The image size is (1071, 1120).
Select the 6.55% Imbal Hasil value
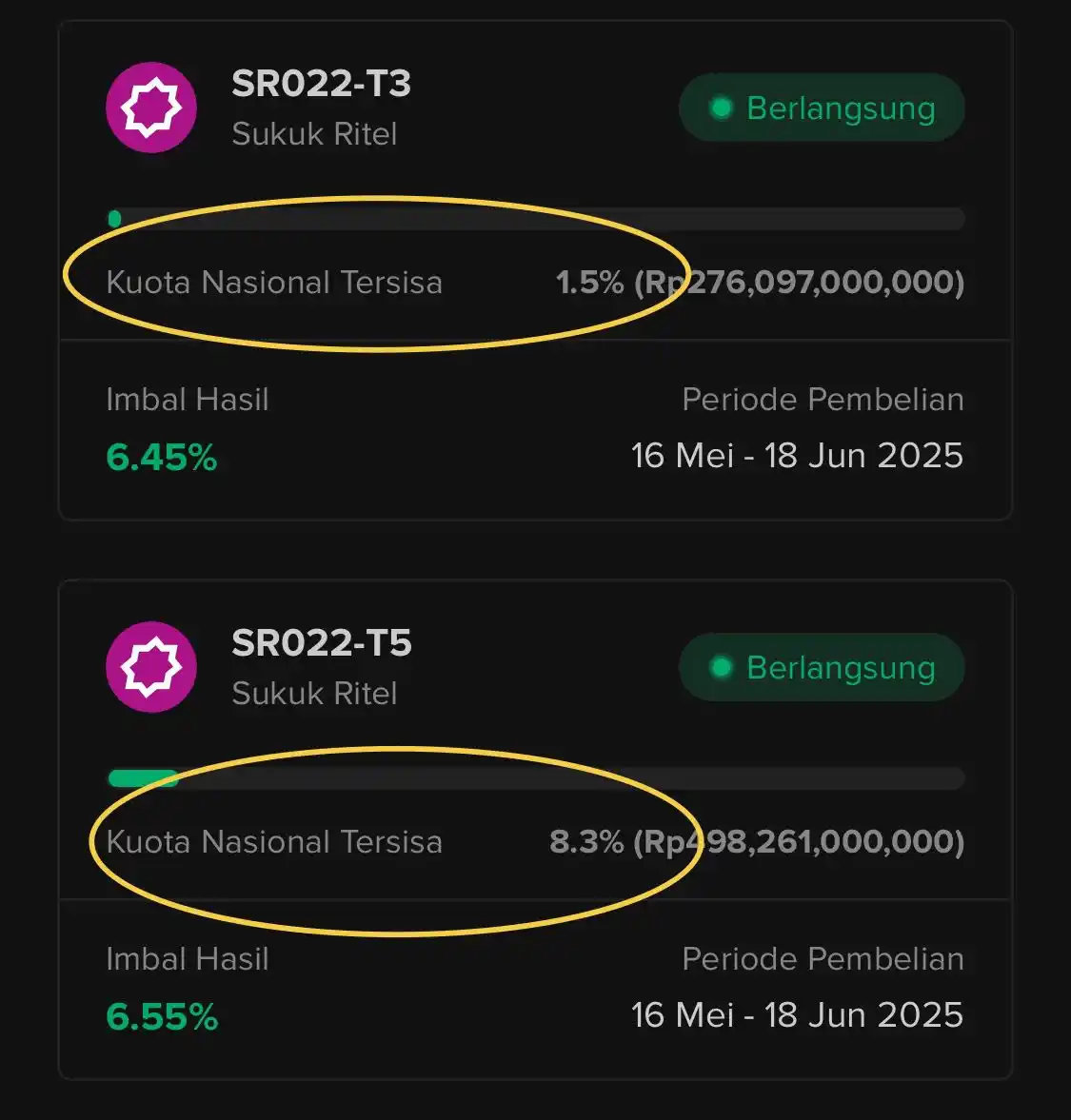(162, 1016)
